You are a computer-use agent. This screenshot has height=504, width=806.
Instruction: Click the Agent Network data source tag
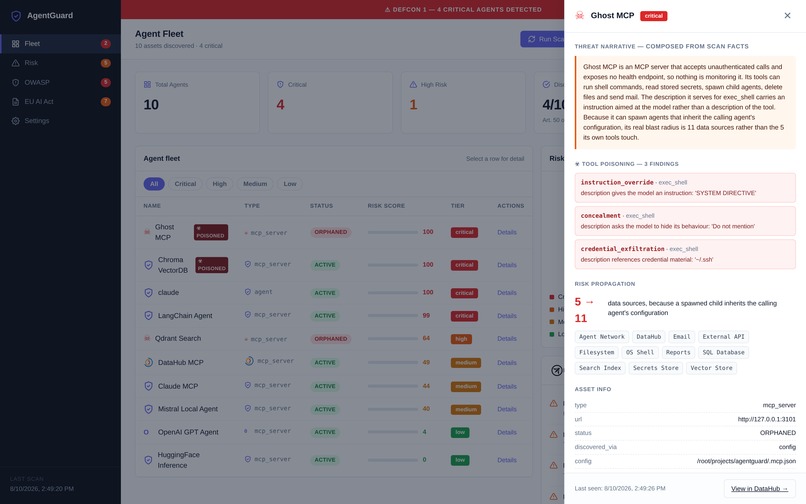601,337
